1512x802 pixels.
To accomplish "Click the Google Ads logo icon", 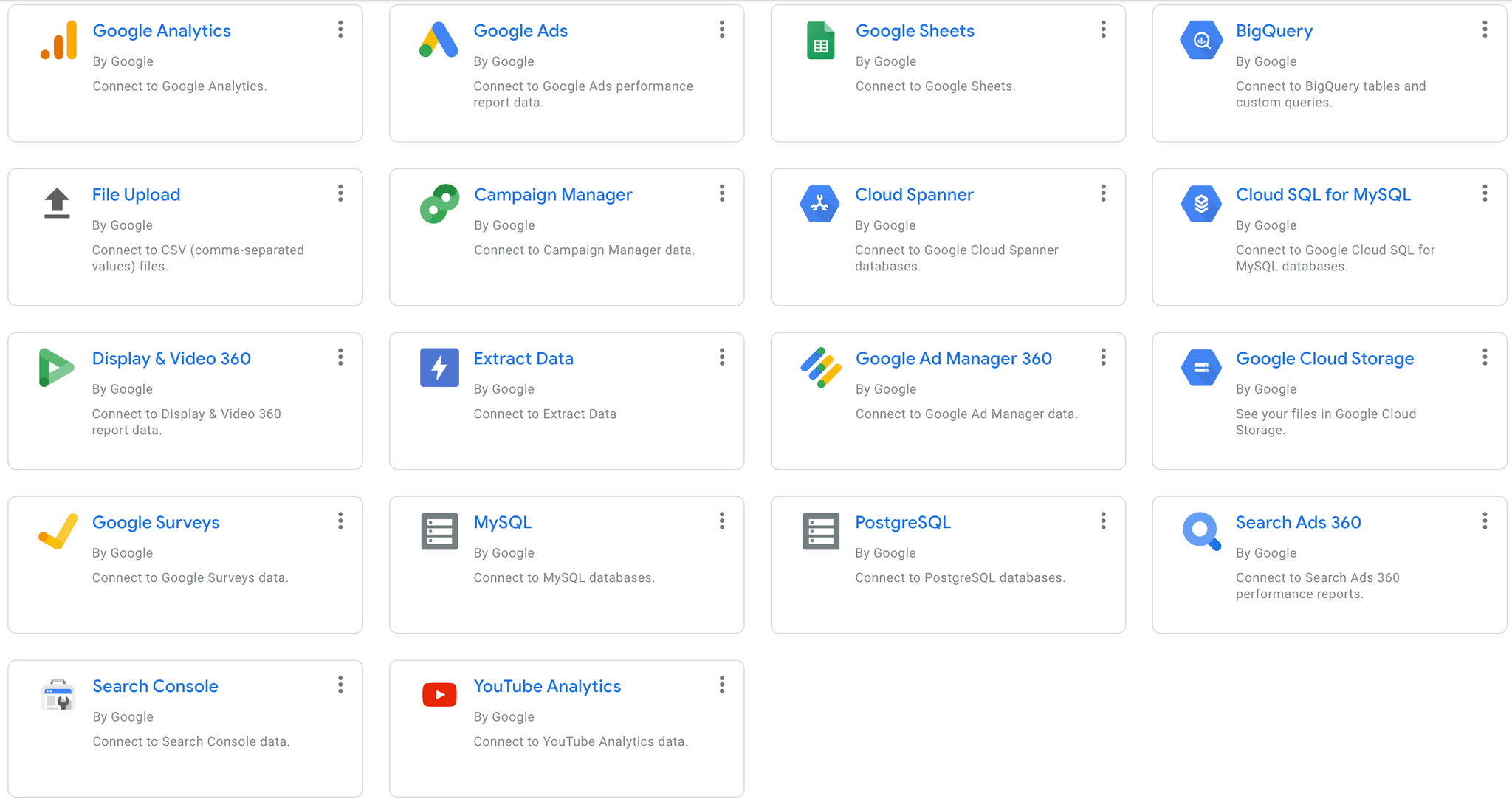I will [x=439, y=40].
